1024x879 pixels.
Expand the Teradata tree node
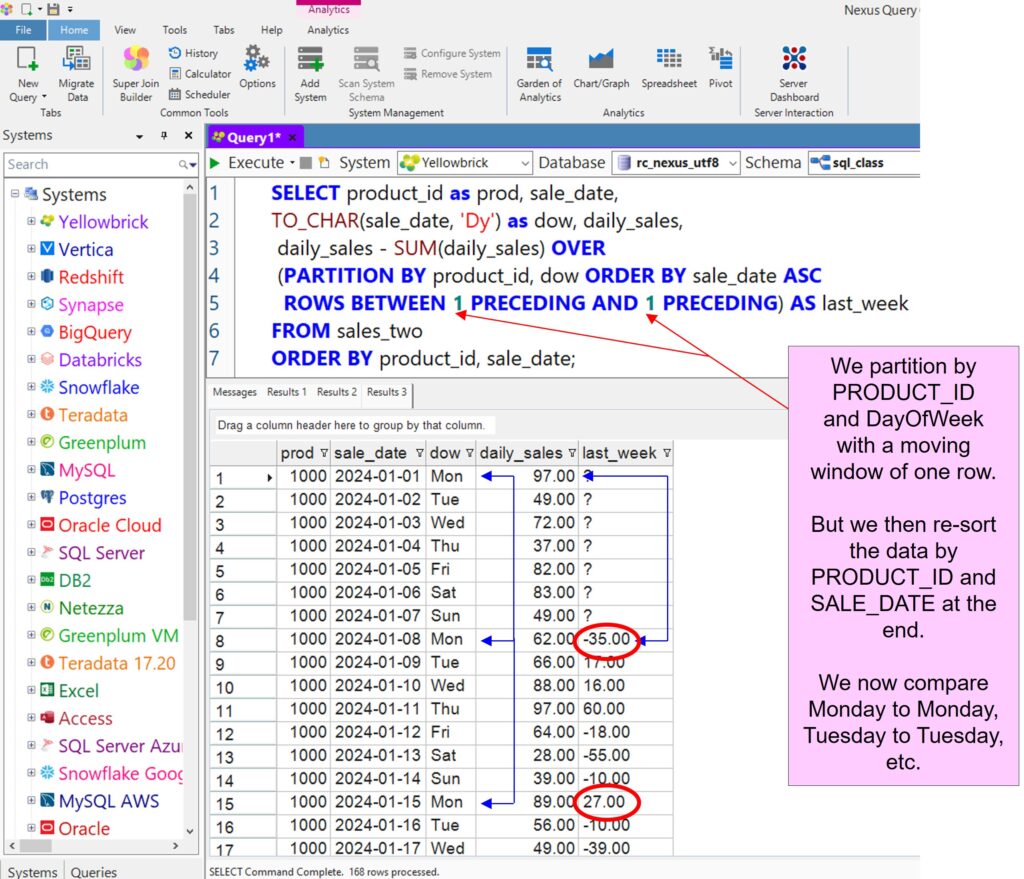[x=32, y=415]
